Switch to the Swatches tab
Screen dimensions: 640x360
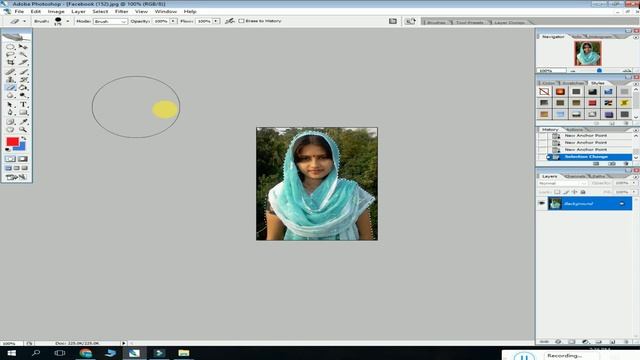tap(573, 83)
